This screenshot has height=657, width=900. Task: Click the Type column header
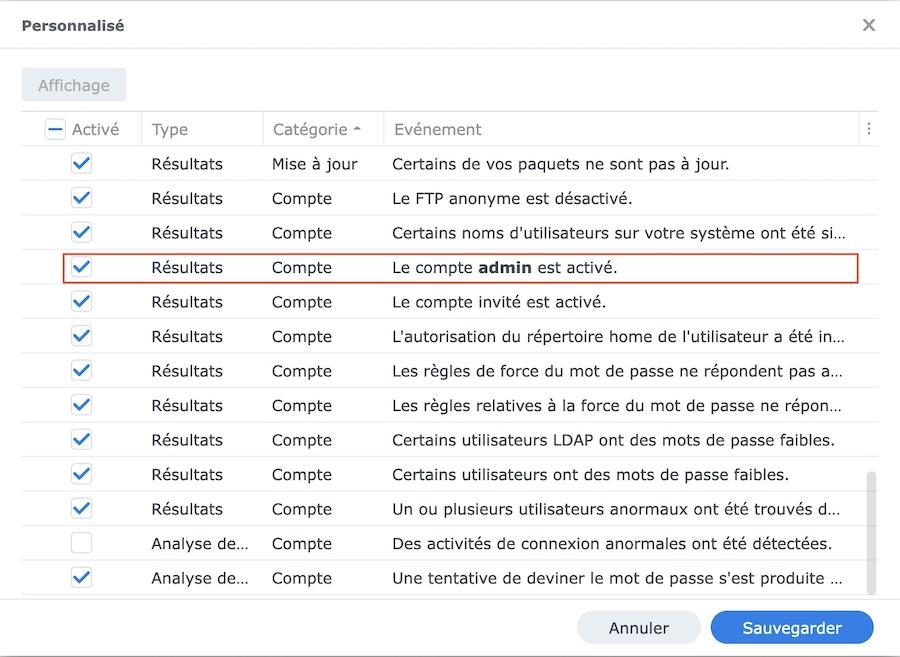[170, 129]
